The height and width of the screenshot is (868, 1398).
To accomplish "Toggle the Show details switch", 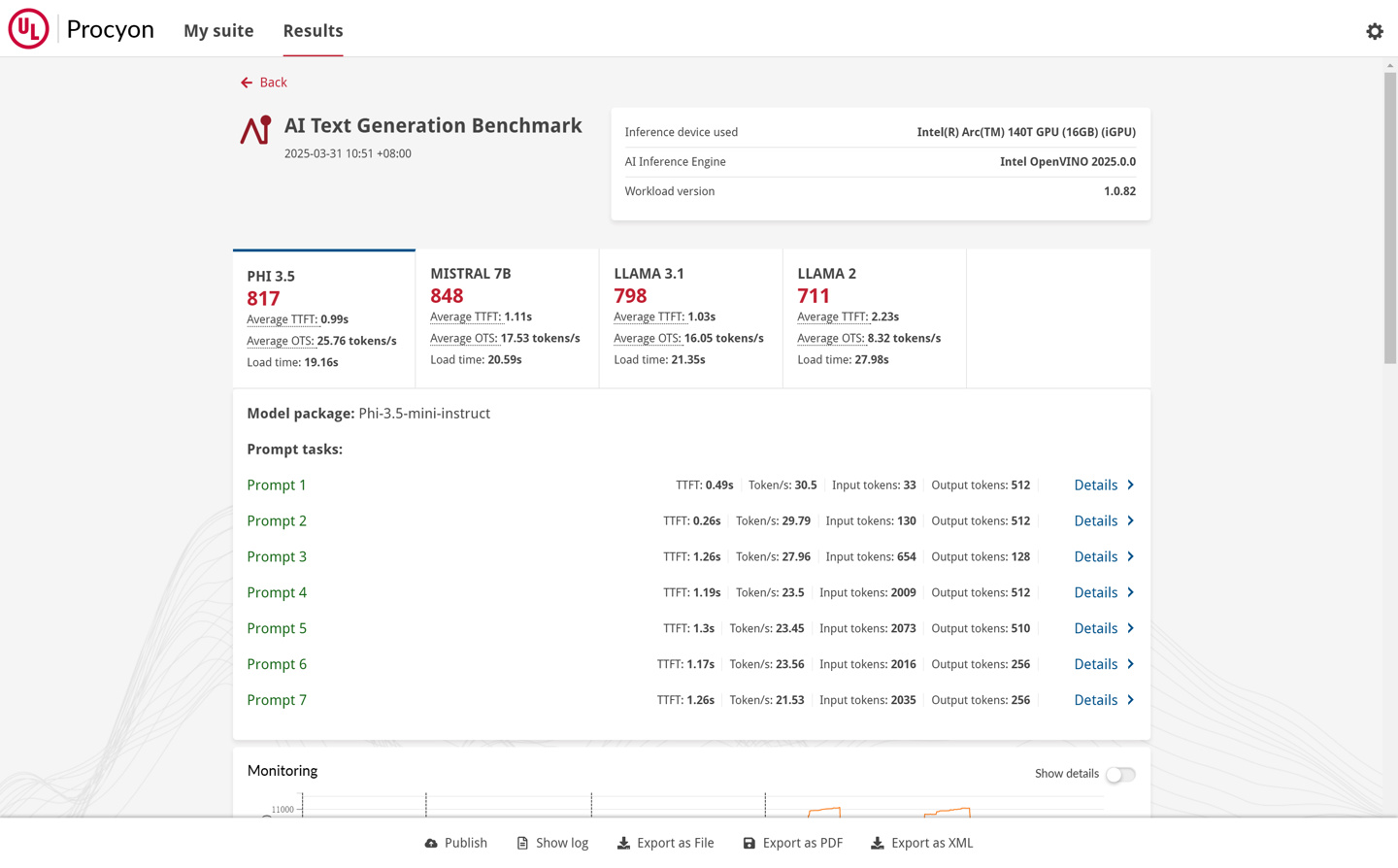I will [1119, 775].
